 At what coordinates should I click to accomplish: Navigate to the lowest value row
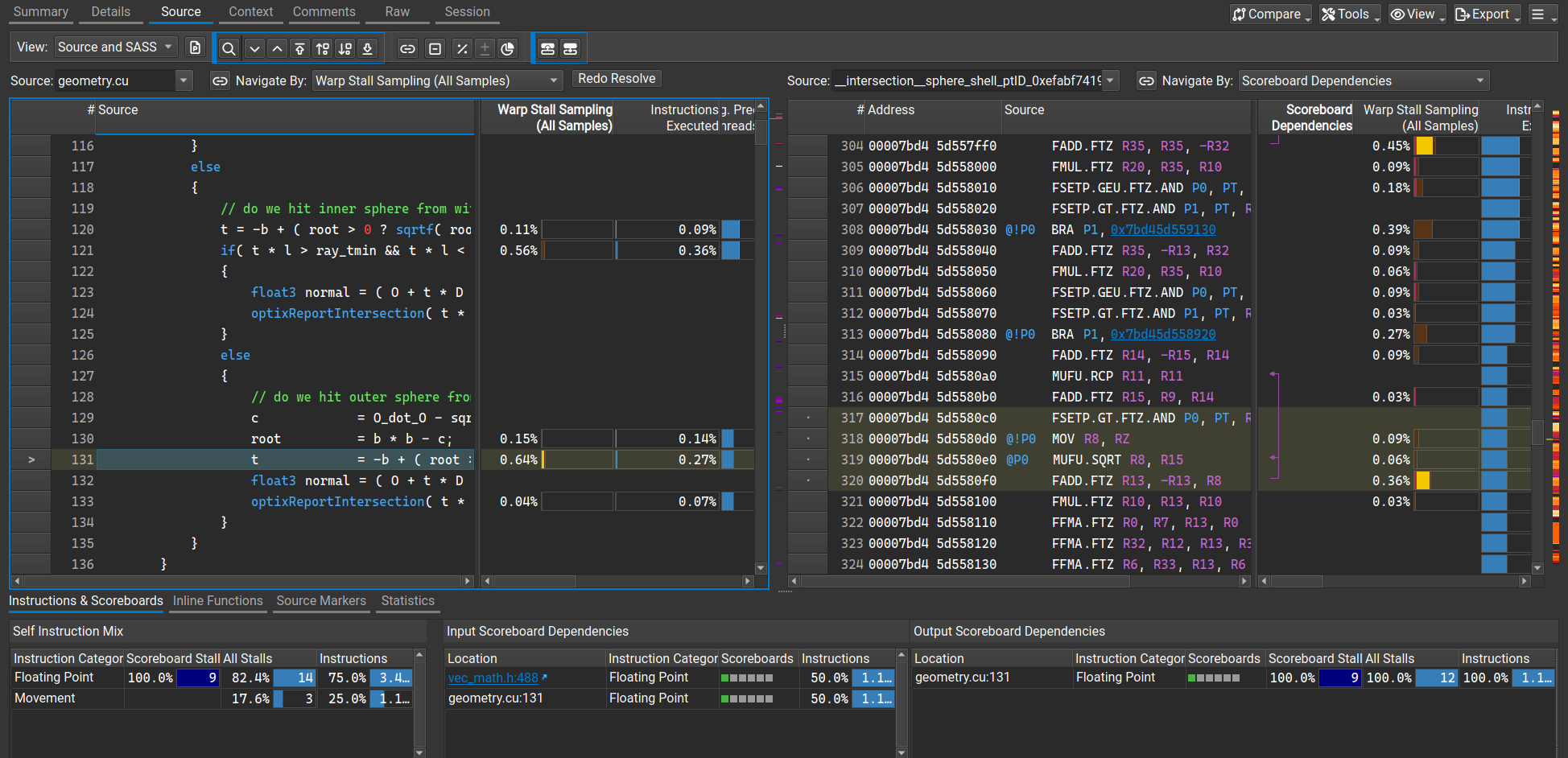[x=368, y=49]
